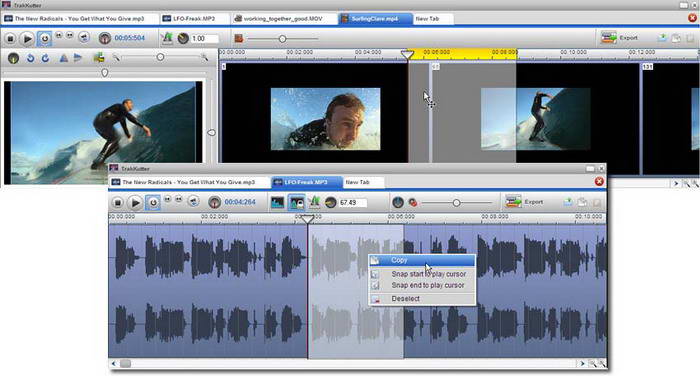Rotate the video clockwise
Image resolution: width=700 pixels, height=376 pixels.
coord(45,58)
